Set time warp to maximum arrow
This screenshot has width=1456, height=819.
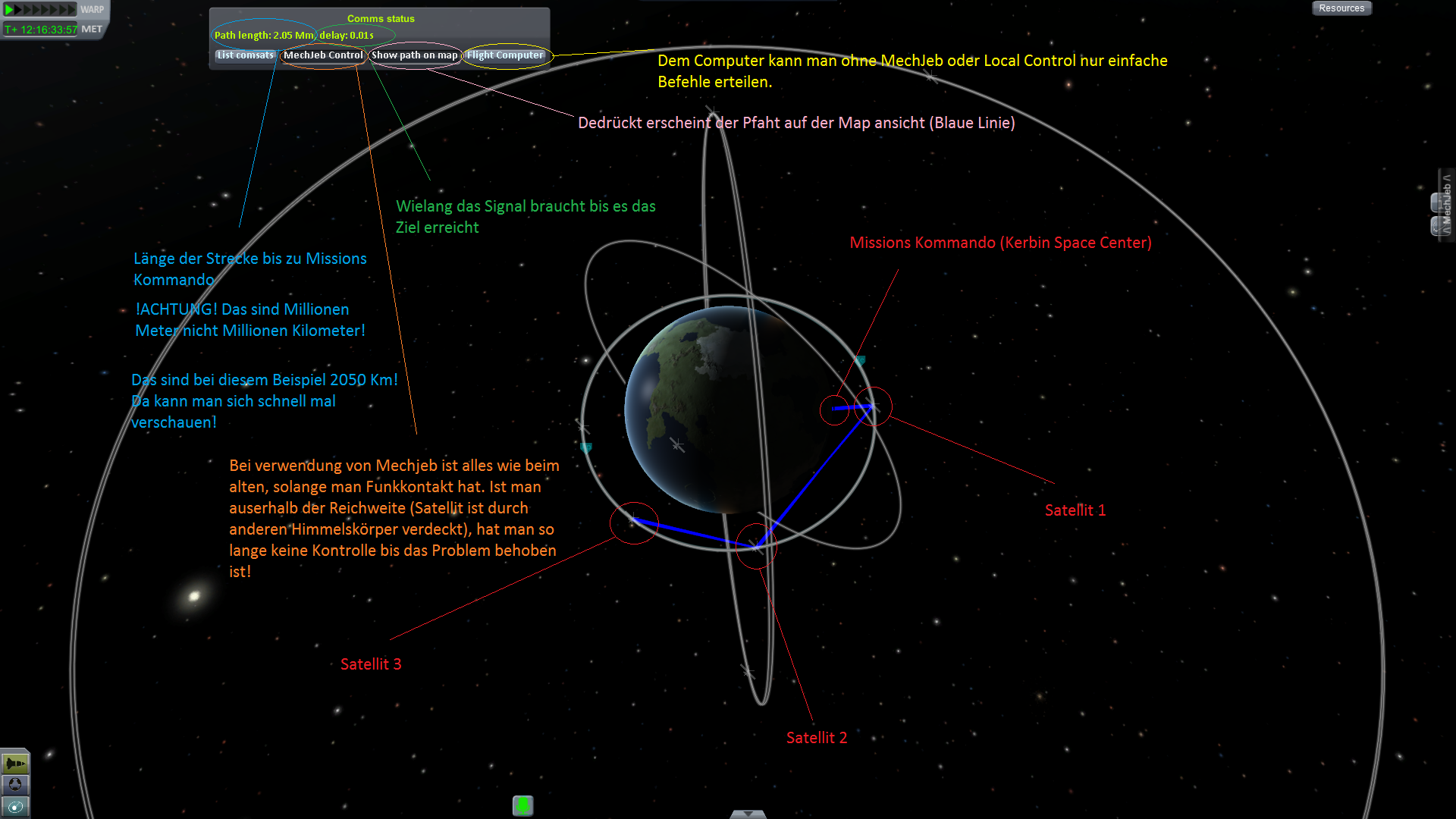tap(71, 10)
